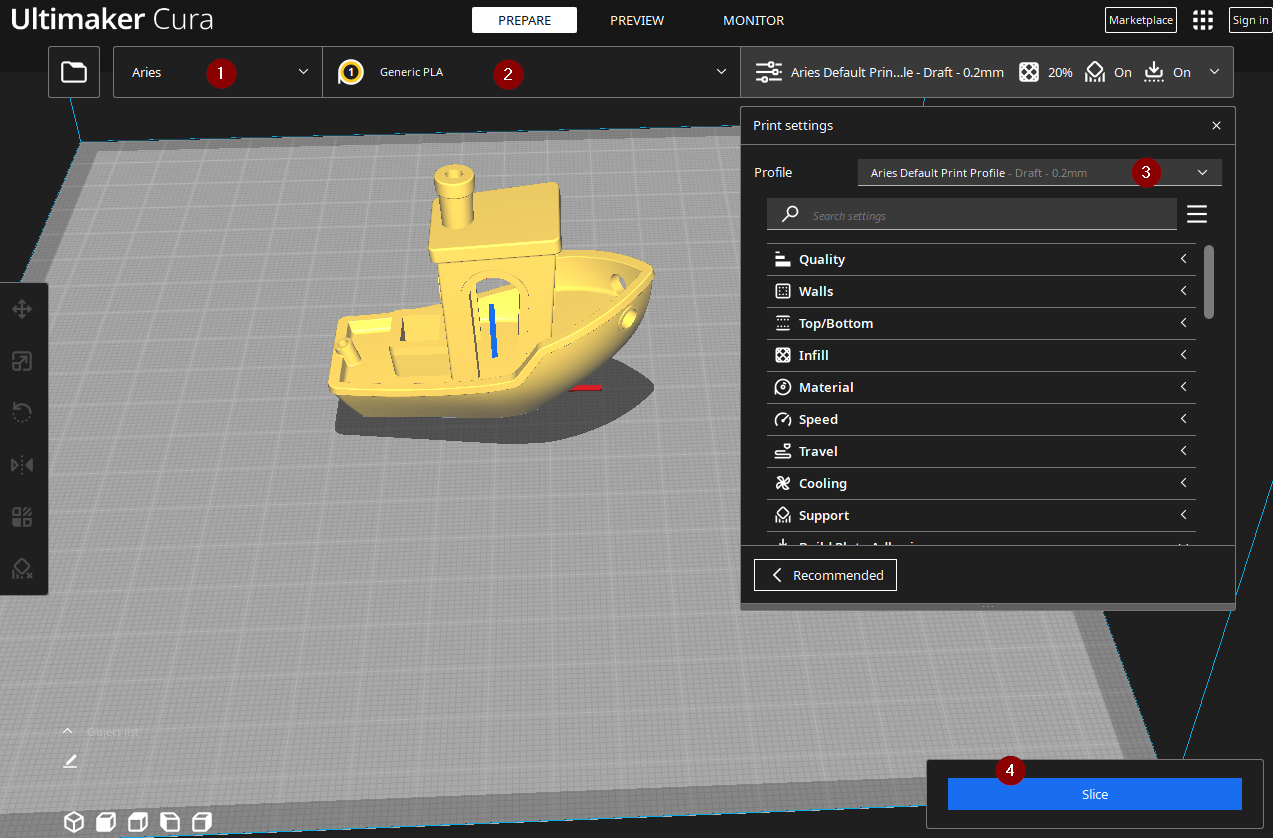Click the Sign in button
The width and height of the screenshot is (1273, 838).
pos(1250,20)
